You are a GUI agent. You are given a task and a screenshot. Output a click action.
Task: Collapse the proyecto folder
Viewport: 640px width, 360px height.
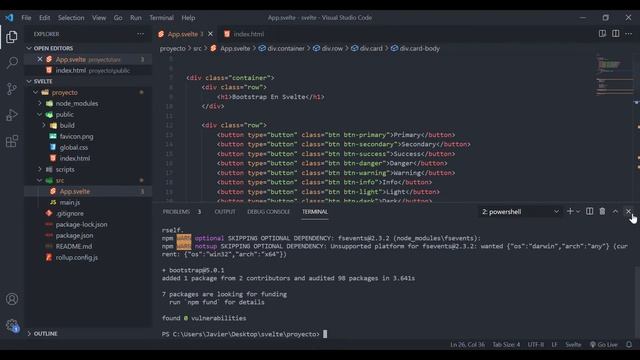coord(36,92)
